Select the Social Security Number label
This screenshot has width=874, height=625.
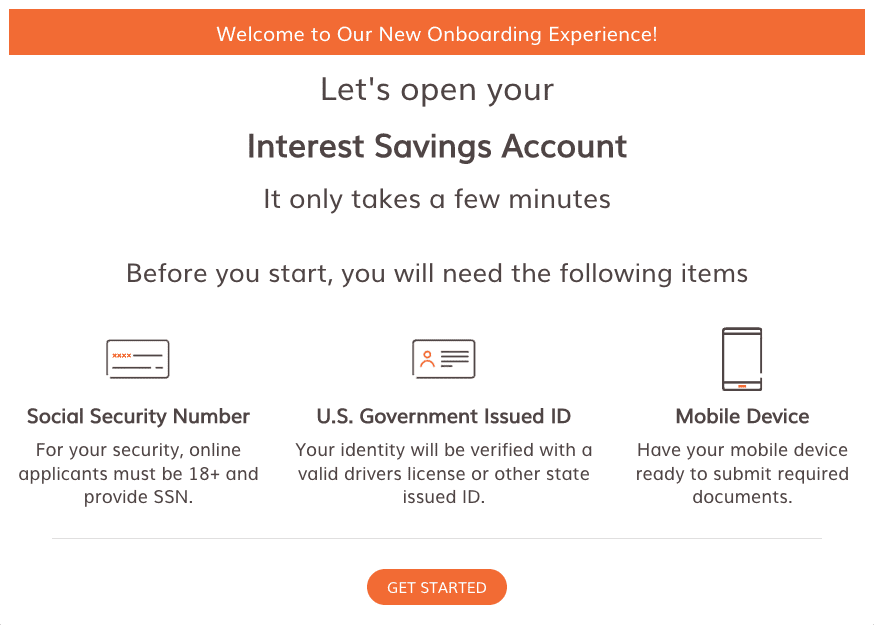coord(137,416)
